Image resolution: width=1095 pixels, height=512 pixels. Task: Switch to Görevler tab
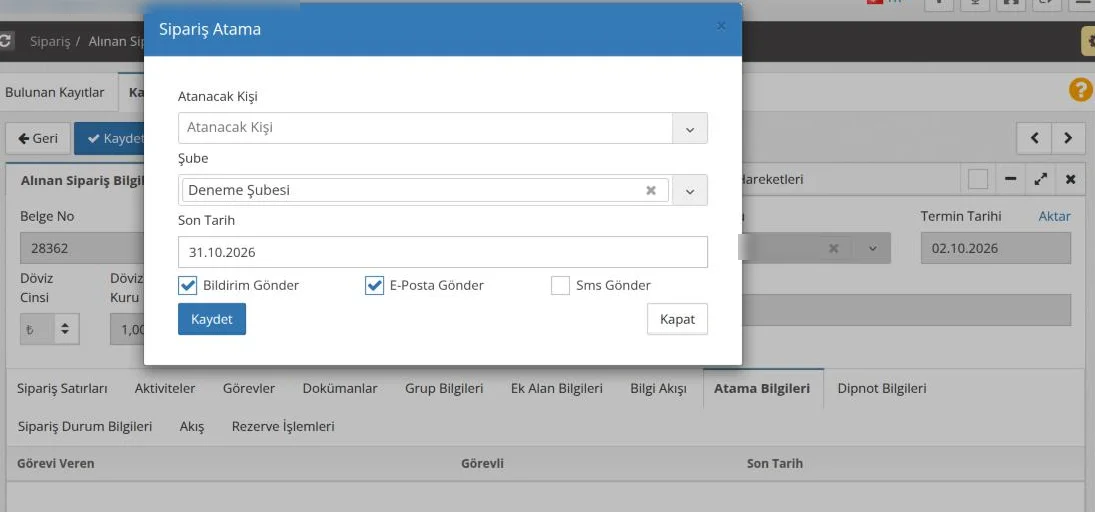(x=249, y=388)
